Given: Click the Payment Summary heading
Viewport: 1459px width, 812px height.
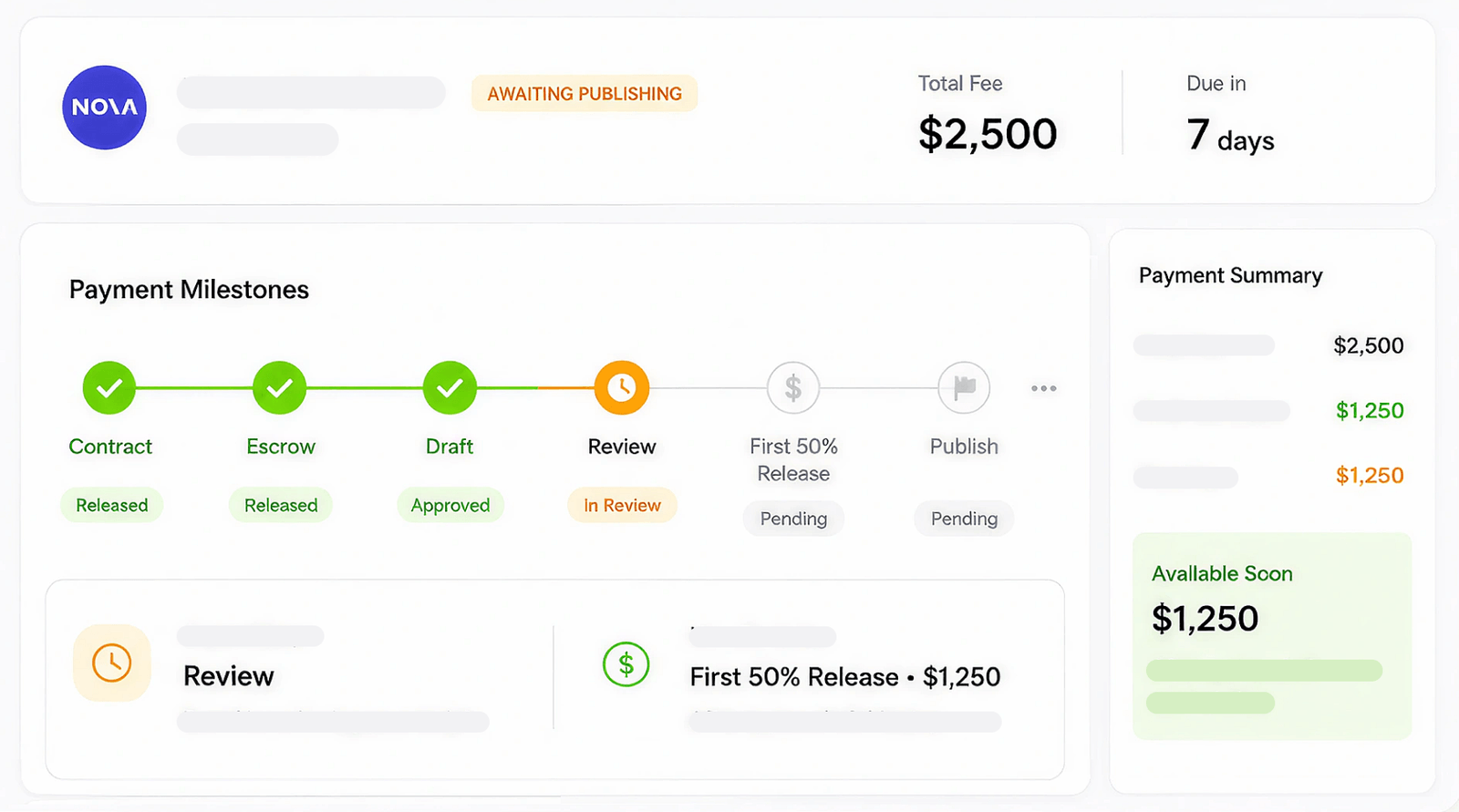Looking at the screenshot, I should (1230, 276).
